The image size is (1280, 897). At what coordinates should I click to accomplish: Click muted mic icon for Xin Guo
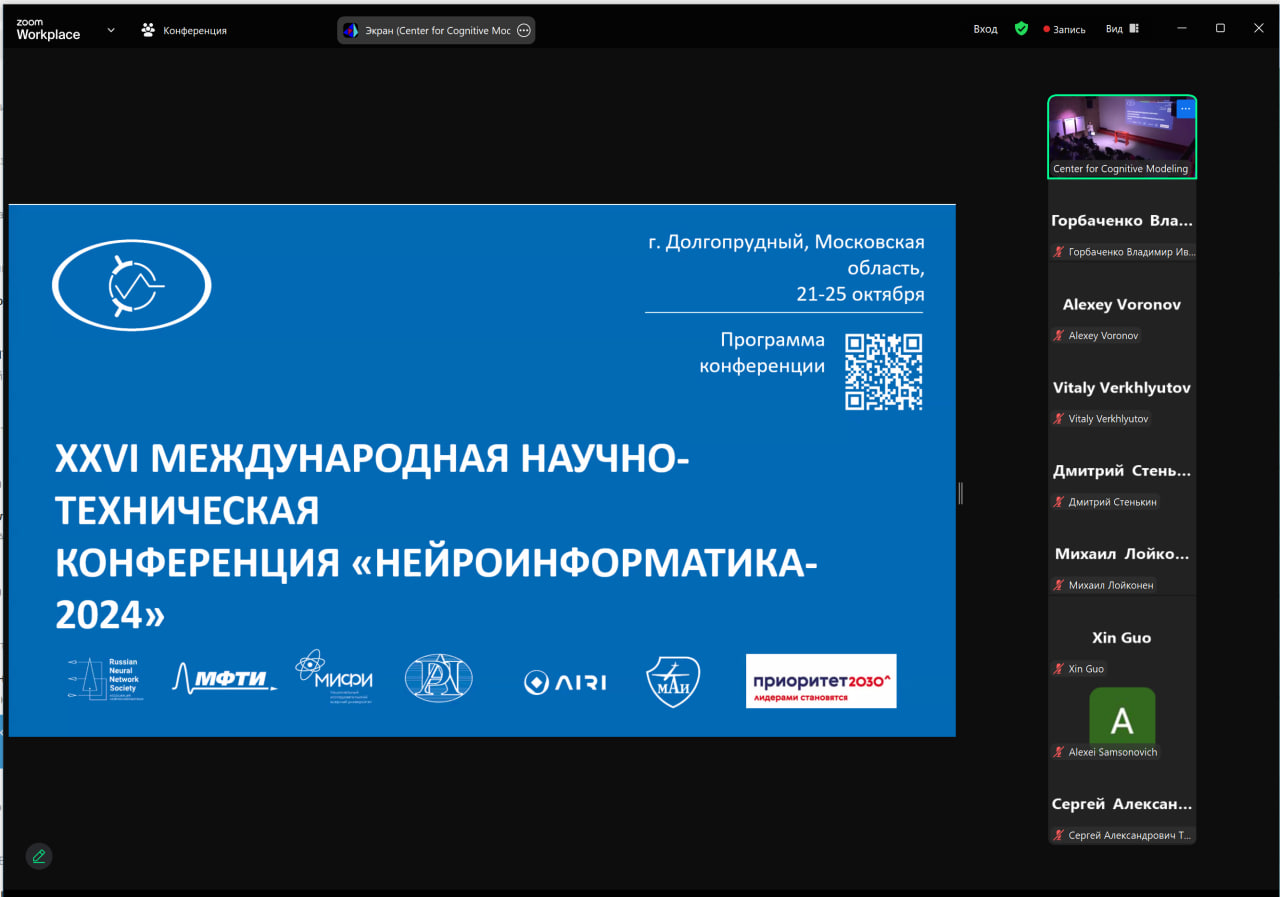pyautogui.click(x=1058, y=669)
